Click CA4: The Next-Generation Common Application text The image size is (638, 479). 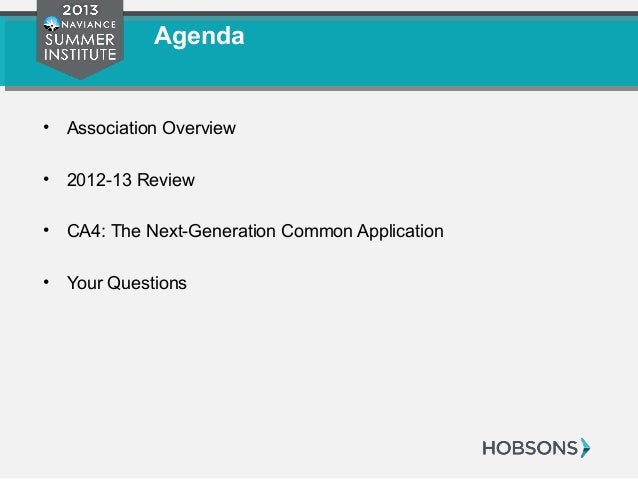(x=255, y=231)
